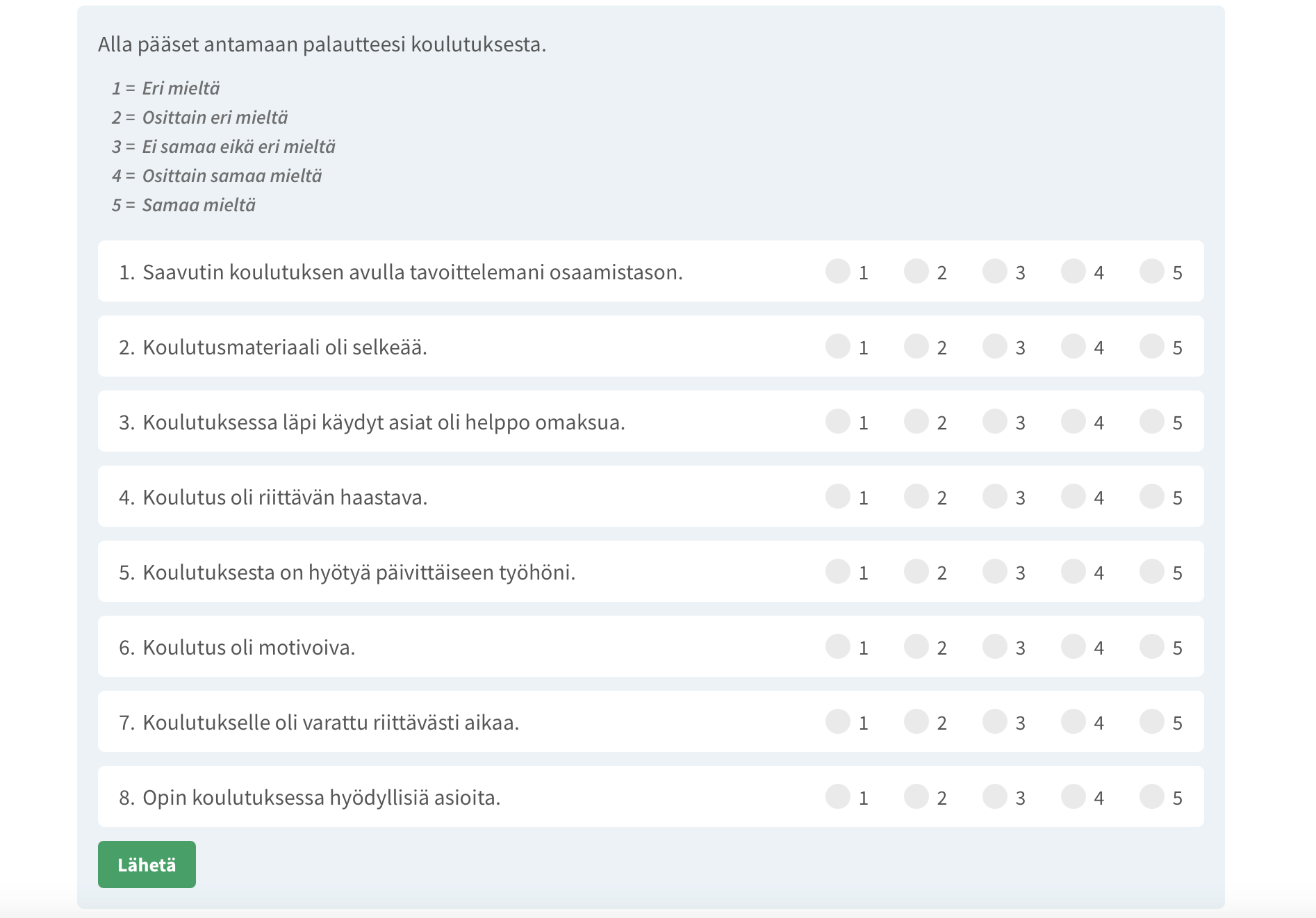Set 'Koulutus oli motivoiva' to 5
1316x918 pixels.
coord(1152,646)
